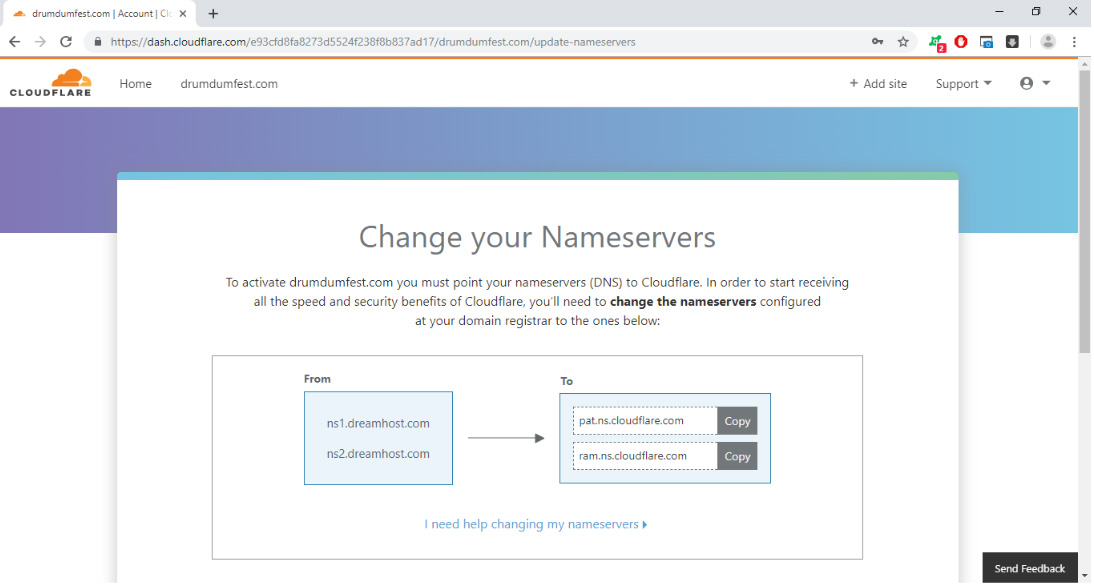Bookmark this page with the star icon
1094x584 pixels.
coord(903,41)
